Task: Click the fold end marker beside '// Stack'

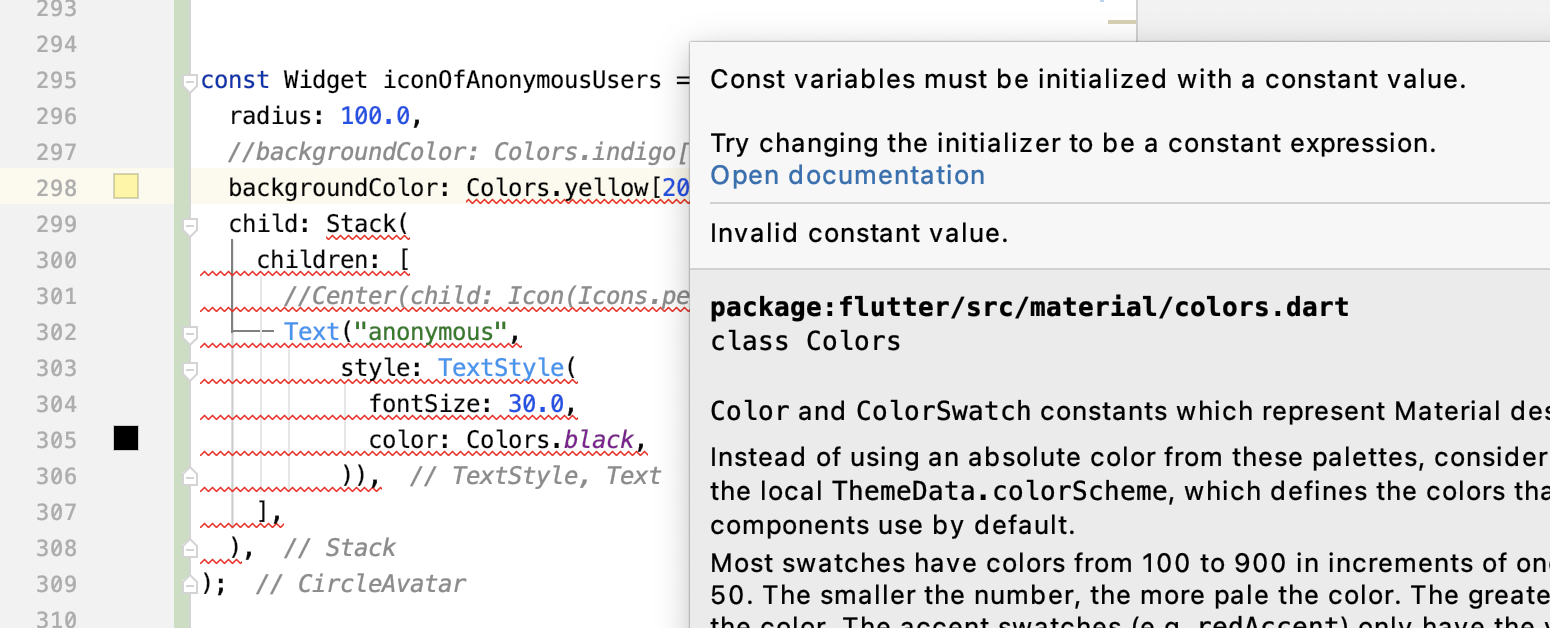Action: pos(190,550)
